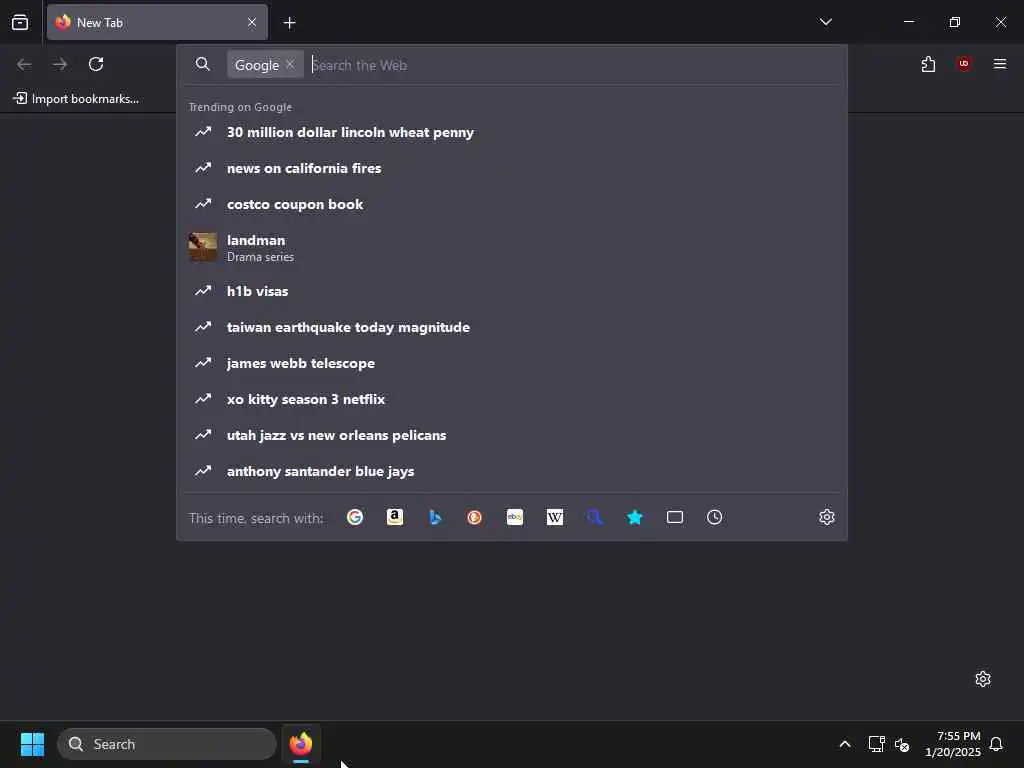Viewport: 1024px width, 768px height.
Task: Open the network display tray icon
Action: (x=876, y=744)
